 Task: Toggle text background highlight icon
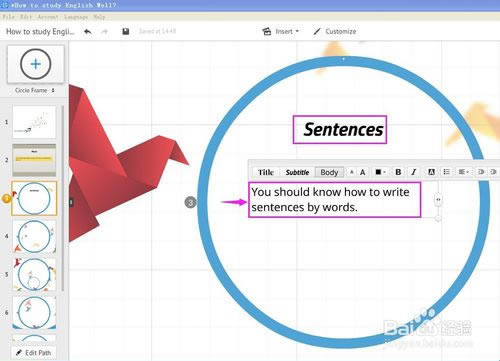coord(431,172)
